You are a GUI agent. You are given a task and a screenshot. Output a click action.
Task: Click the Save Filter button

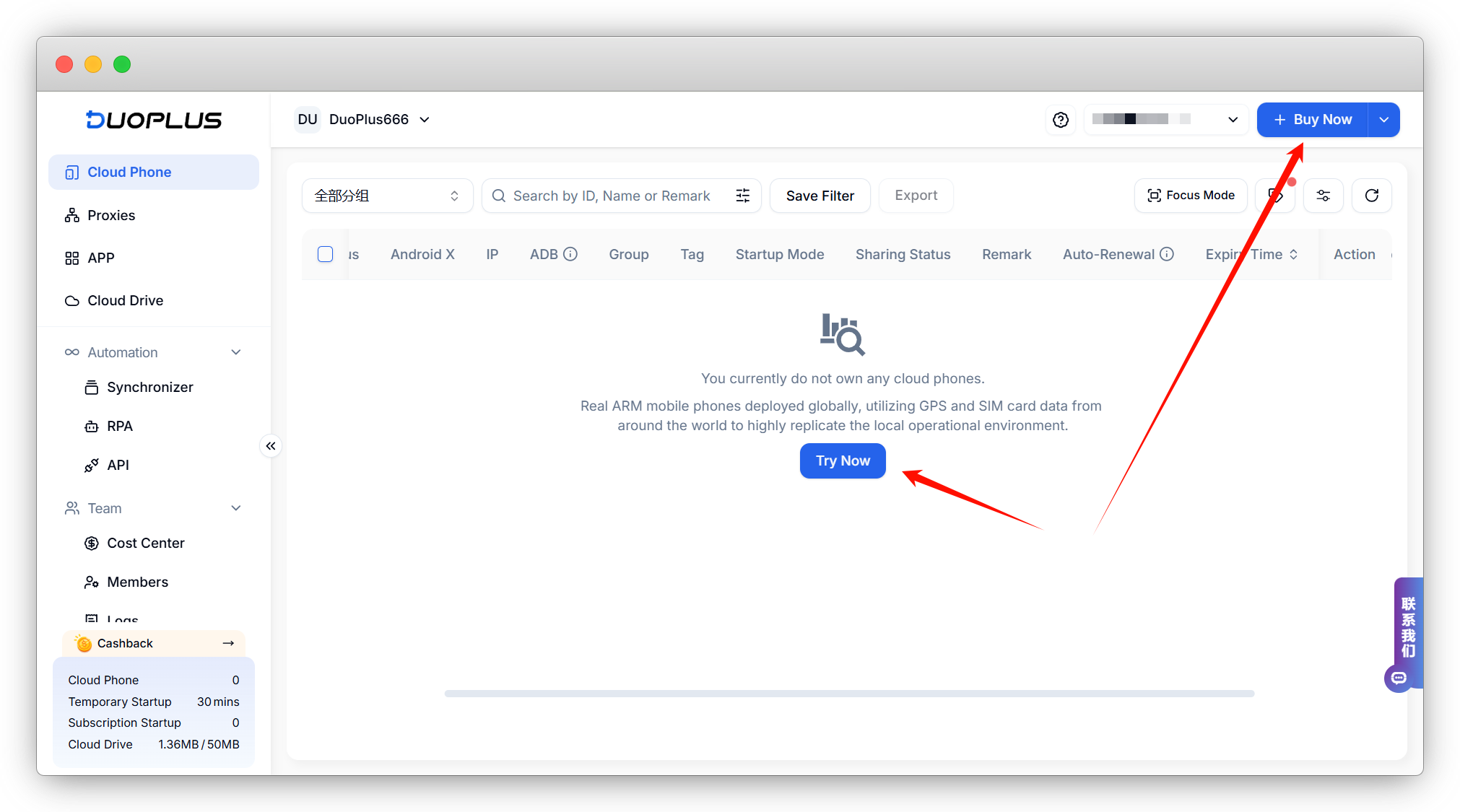pos(820,196)
